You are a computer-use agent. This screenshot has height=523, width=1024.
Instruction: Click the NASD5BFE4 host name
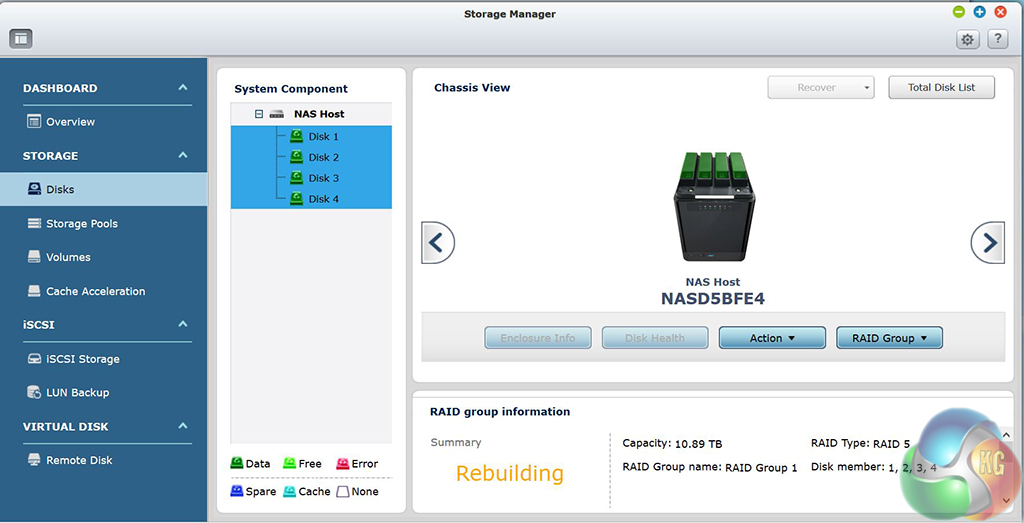pyautogui.click(x=713, y=298)
